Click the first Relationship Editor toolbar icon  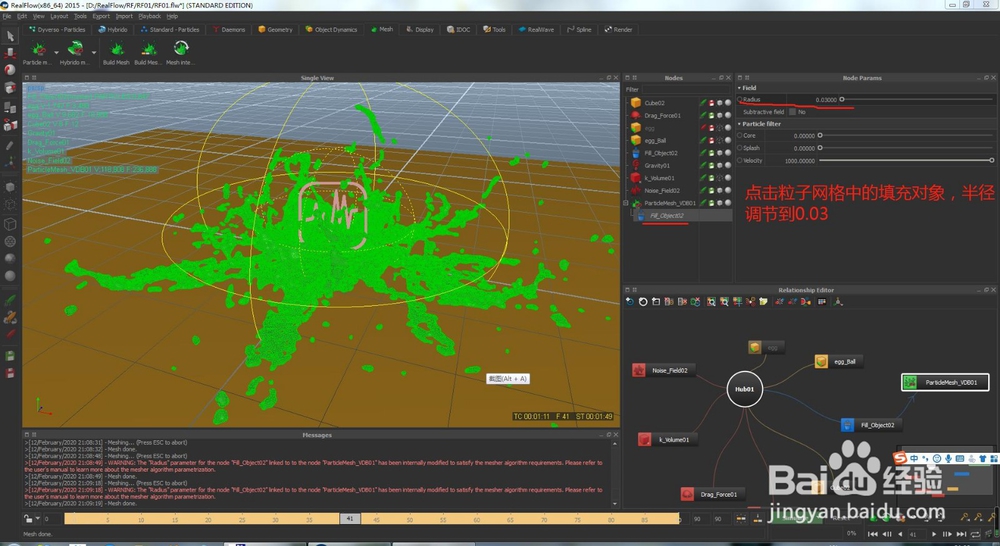[629, 302]
